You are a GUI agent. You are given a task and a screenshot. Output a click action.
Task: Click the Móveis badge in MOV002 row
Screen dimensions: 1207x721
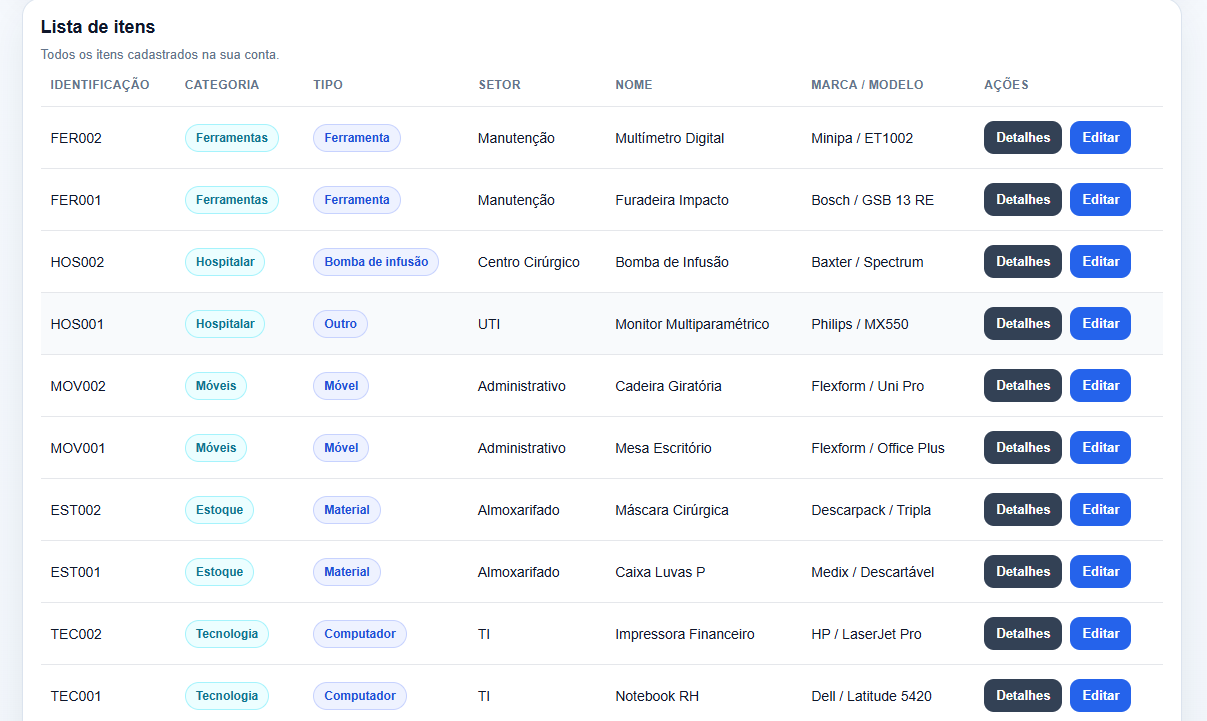[x=216, y=386]
